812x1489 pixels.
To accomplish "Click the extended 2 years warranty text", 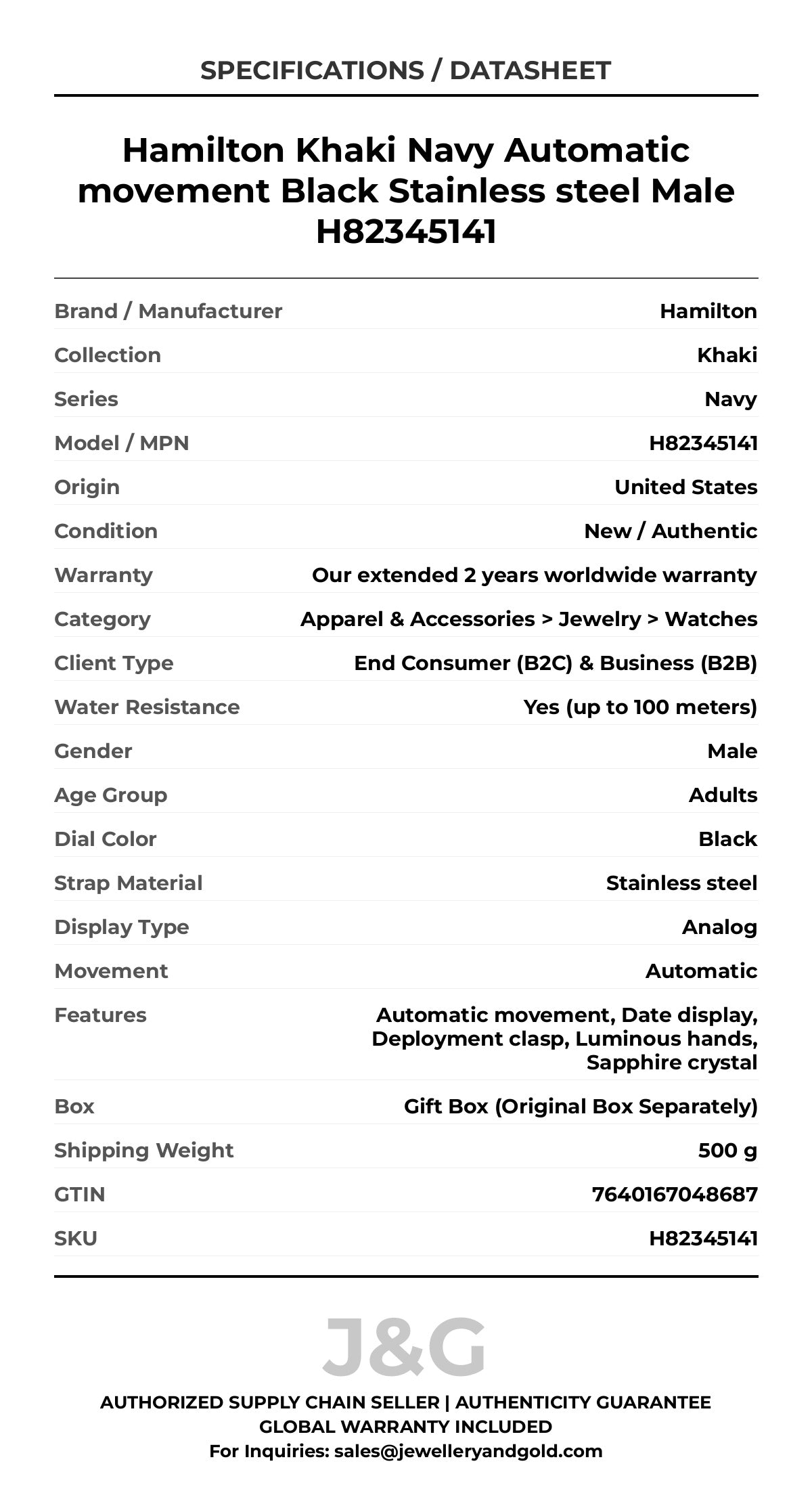I will (534, 575).
